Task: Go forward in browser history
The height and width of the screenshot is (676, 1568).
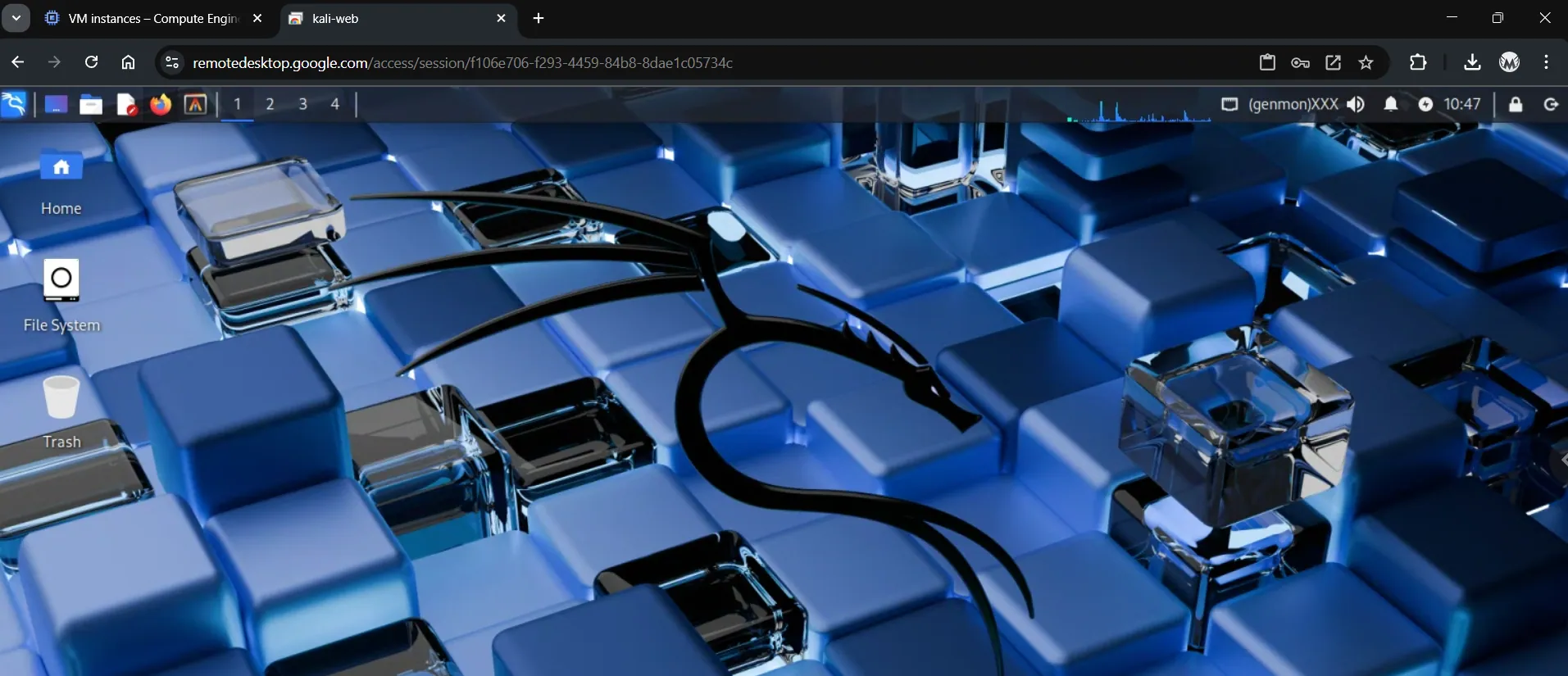Action: click(x=54, y=62)
